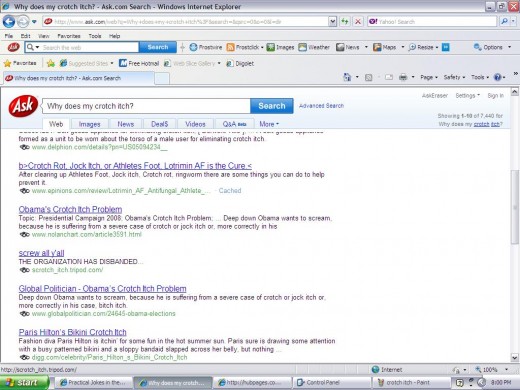Switch to the Q&A search tab
This screenshot has width=520, height=390.
234,124
